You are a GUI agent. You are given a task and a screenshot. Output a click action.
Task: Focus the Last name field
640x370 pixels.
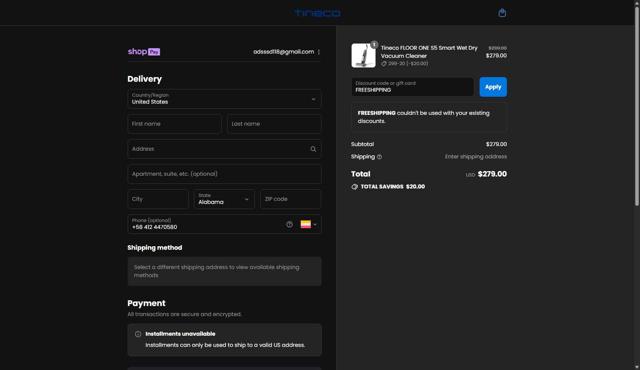274,124
